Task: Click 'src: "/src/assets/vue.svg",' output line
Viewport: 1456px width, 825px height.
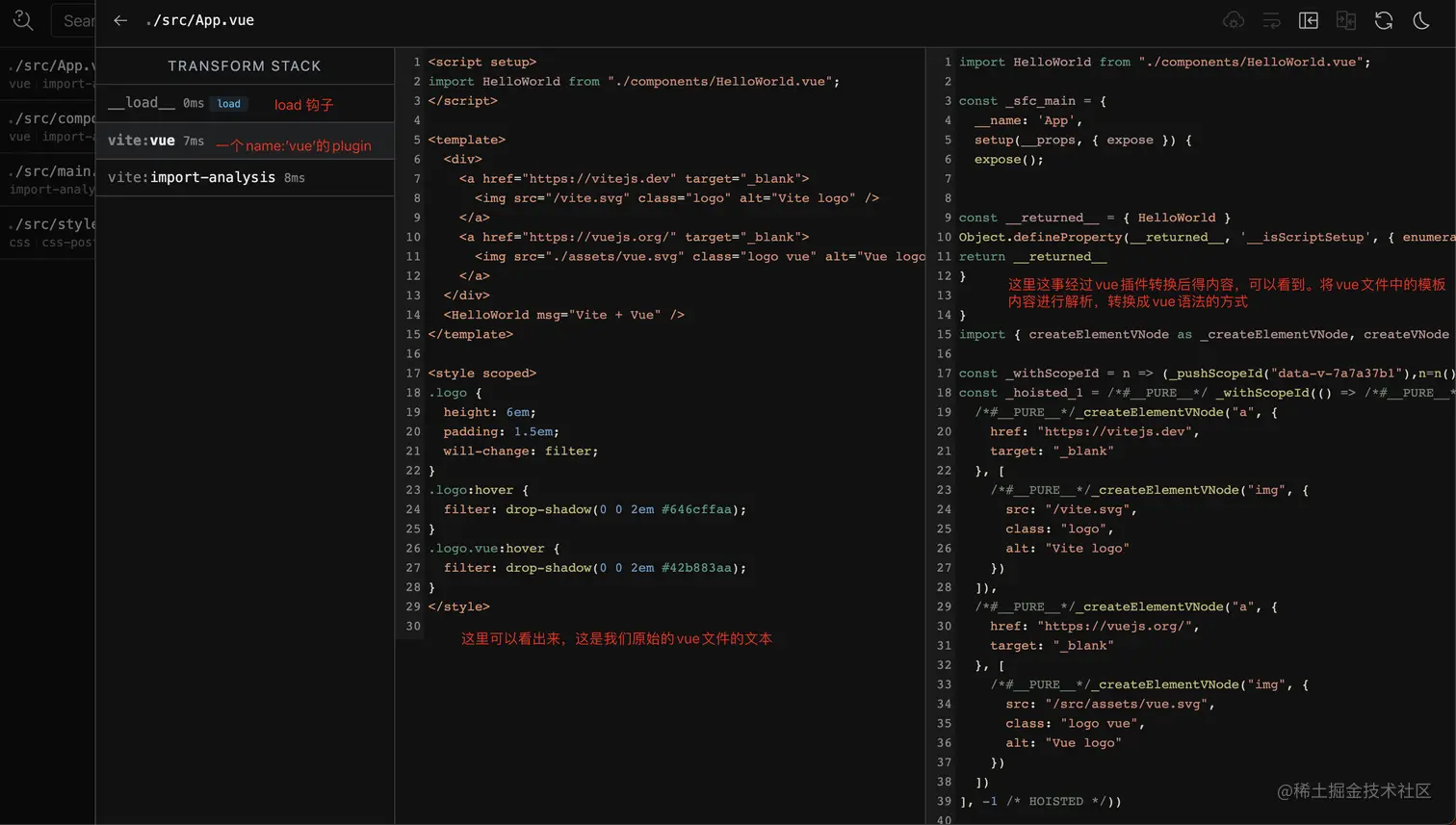Action: click(1110, 705)
